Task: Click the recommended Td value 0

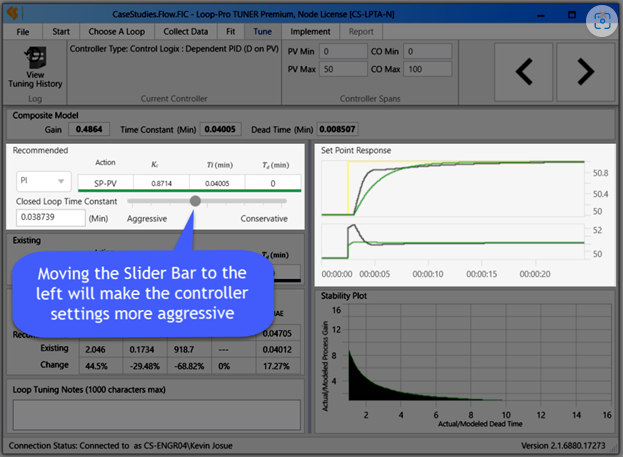Action: click(x=273, y=183)
